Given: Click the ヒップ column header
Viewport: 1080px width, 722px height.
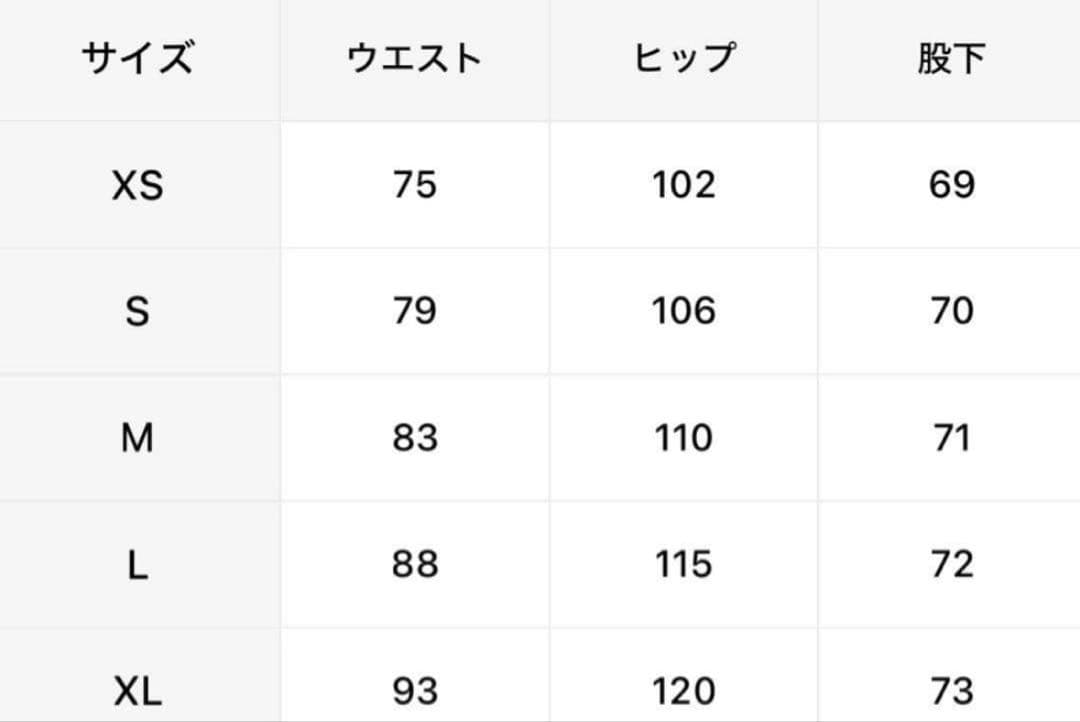Looking at the screenshot, I should point(684,60).
